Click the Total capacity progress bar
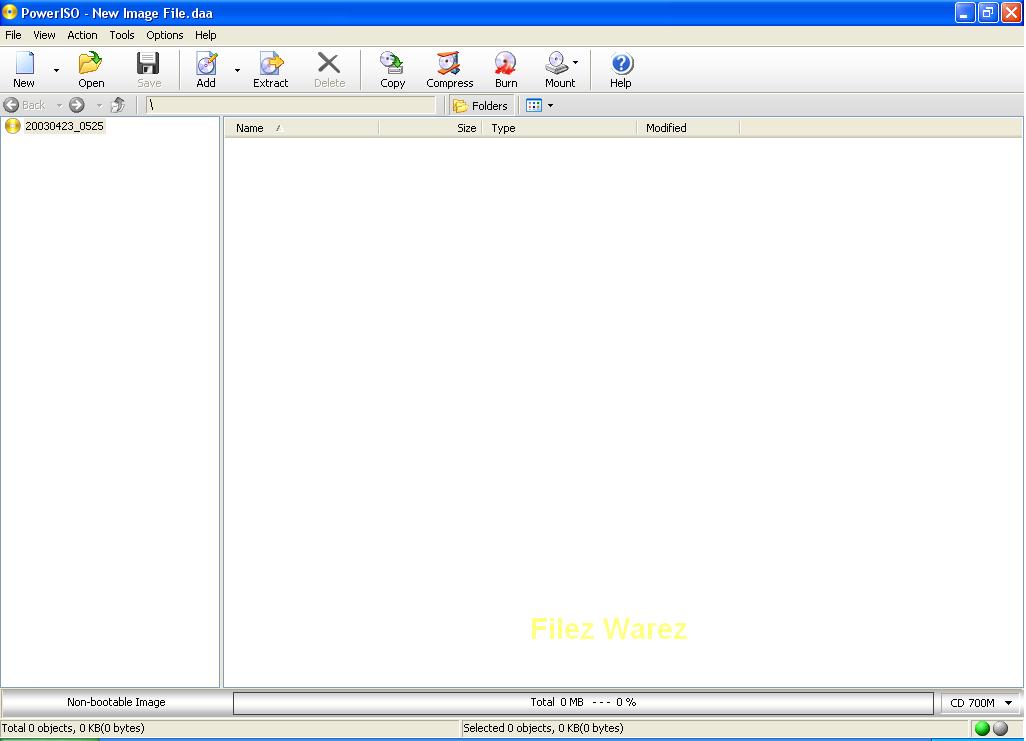 point(582,702)
